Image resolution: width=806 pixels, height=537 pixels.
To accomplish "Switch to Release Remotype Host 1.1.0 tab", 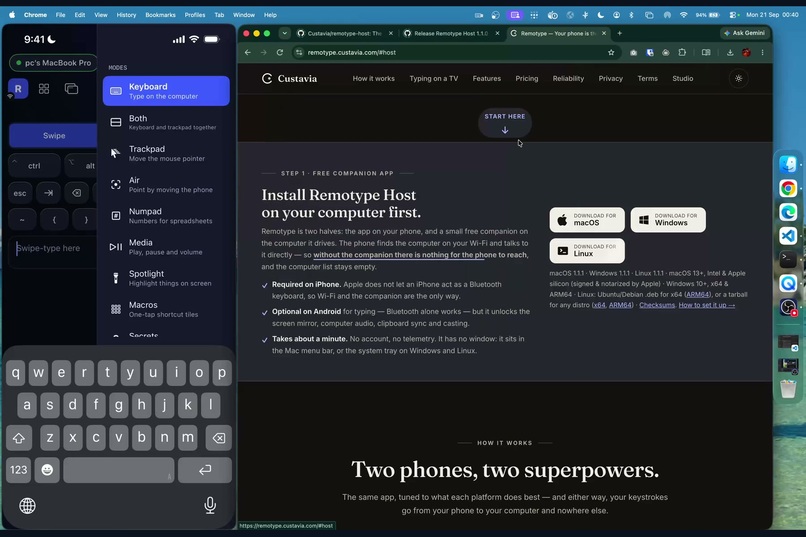I will click(x=450, y=33).
